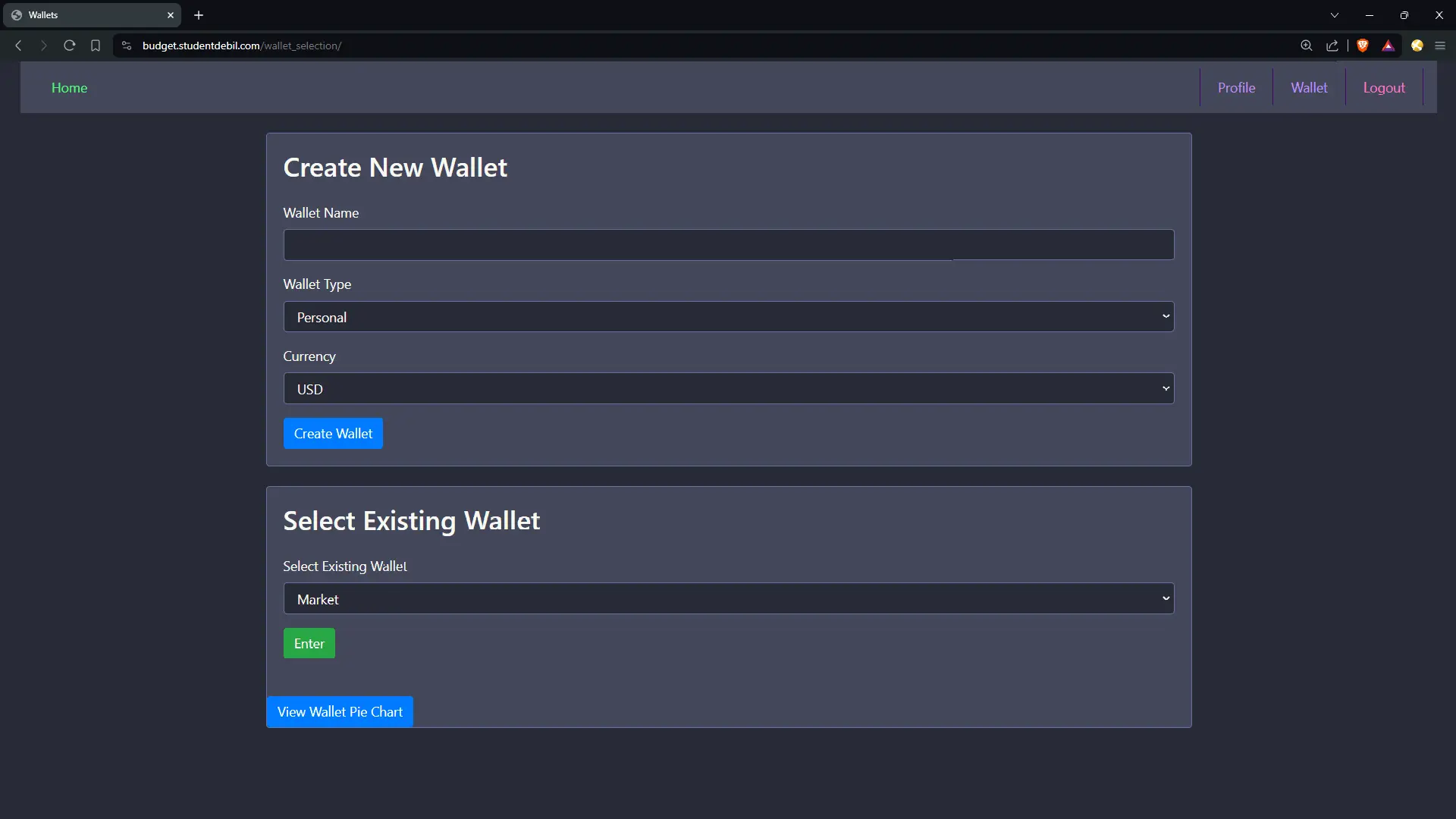Click the address bar URL
1456x819 pixels.
(242, 45)
